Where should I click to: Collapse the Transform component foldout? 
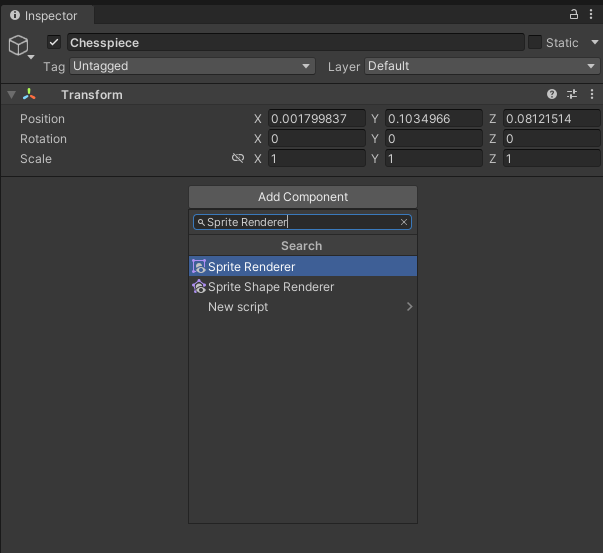point(12,95)
